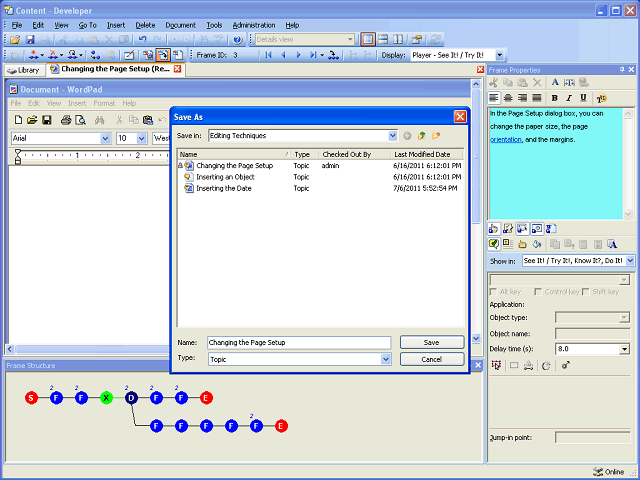Viewport: 640px width, 480px height.
Task: Click the Bold button in Frame Properties
Action: click(x=554, y=98)
